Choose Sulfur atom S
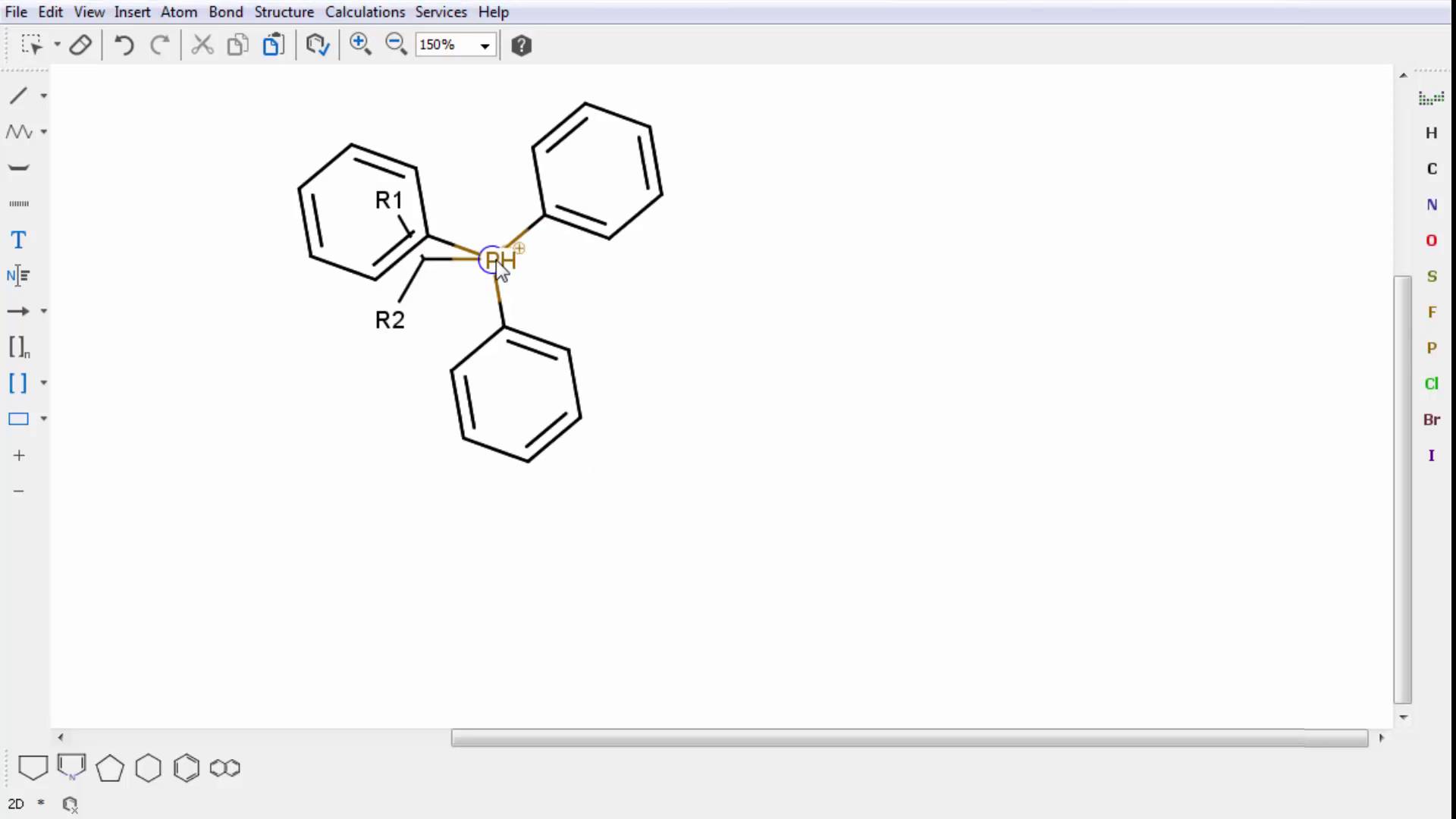 point(1432,276)
